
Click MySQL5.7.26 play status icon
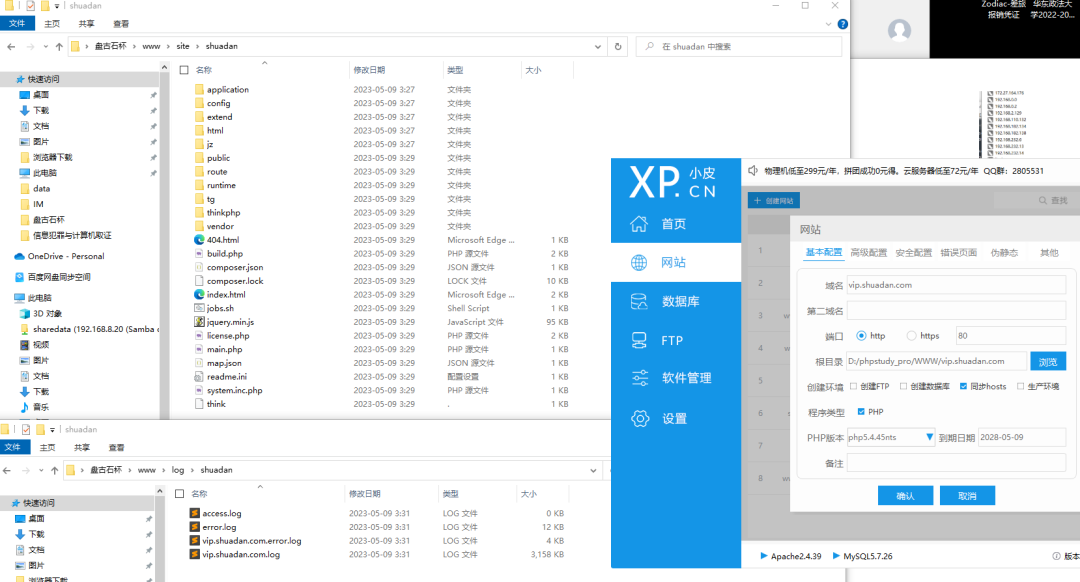(836, 556)
